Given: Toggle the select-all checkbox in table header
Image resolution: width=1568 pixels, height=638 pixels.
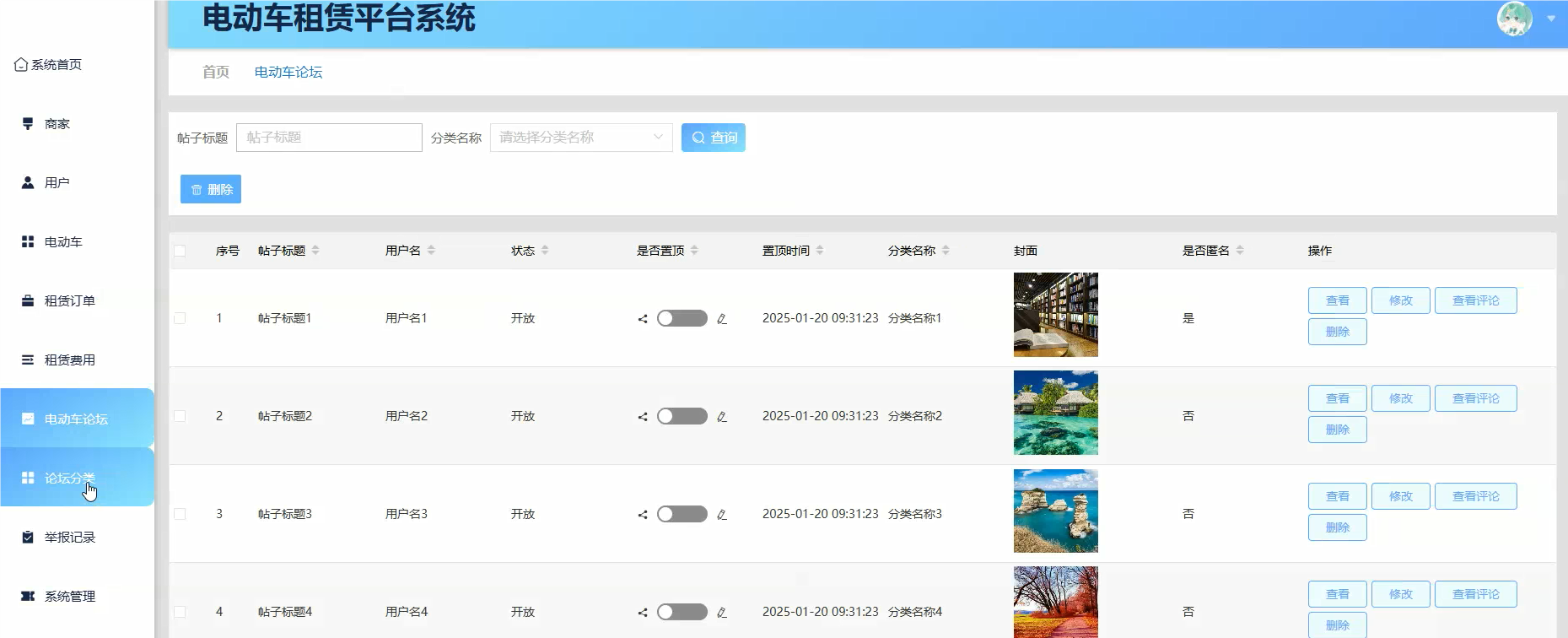Looking at the screenshot, I should tap(180, 251).
